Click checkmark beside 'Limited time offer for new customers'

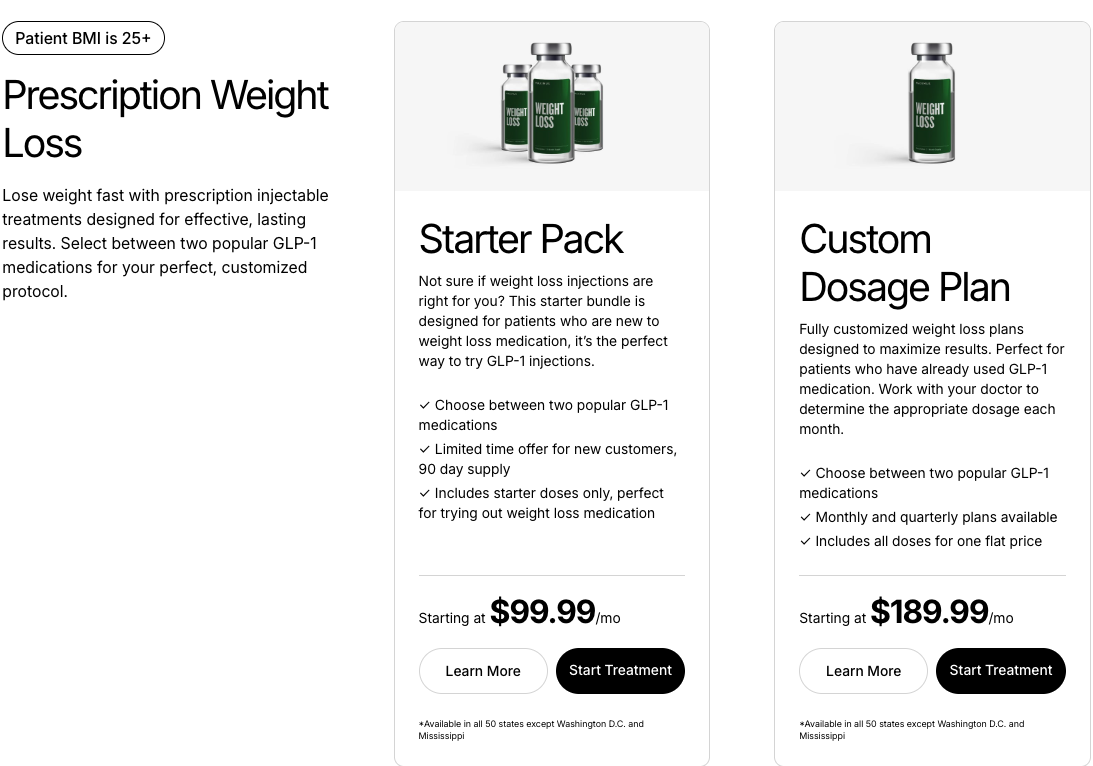coord(425,450)
